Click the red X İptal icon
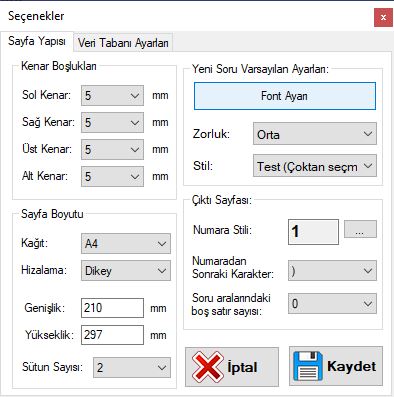The image size is (394, 397). point(207,367)
